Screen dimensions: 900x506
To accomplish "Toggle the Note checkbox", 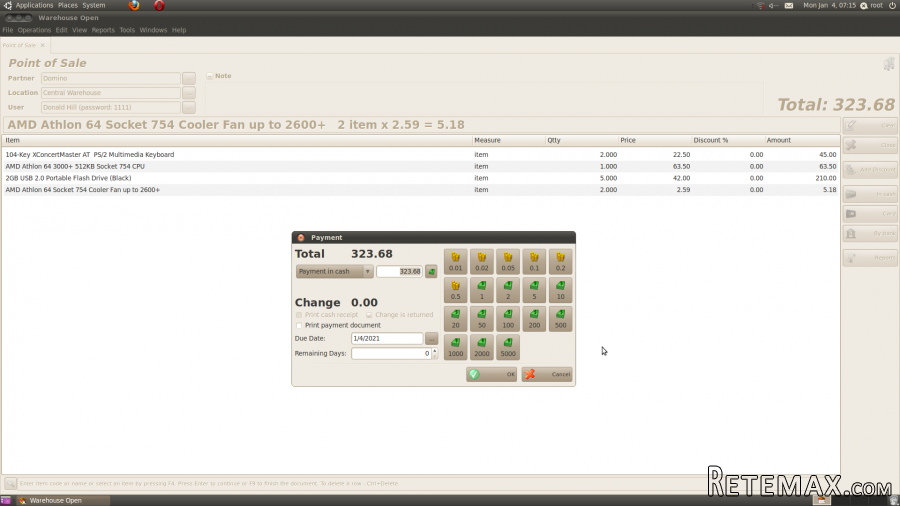I will click(210, 76).
